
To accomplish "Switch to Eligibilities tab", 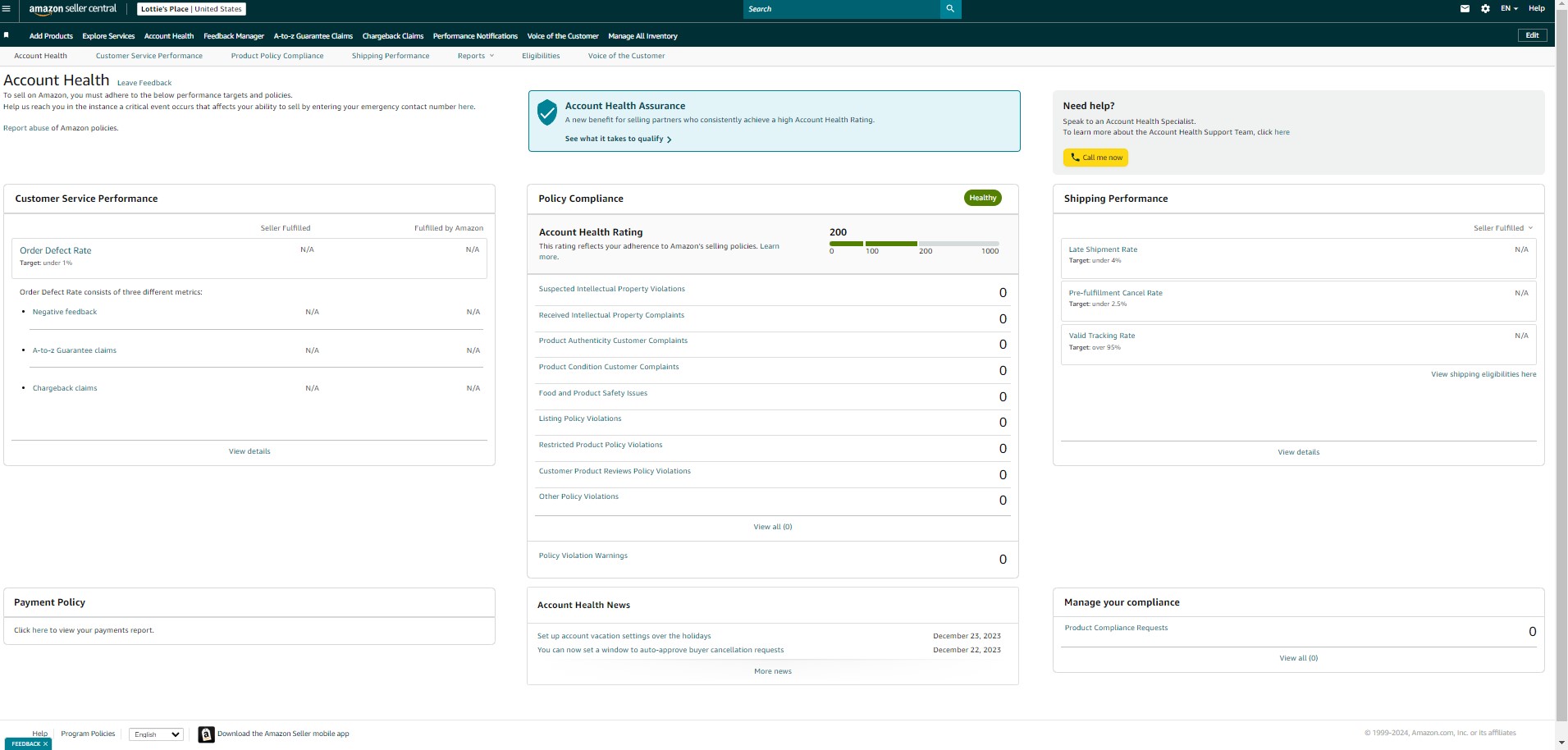I will click(541, 56).
